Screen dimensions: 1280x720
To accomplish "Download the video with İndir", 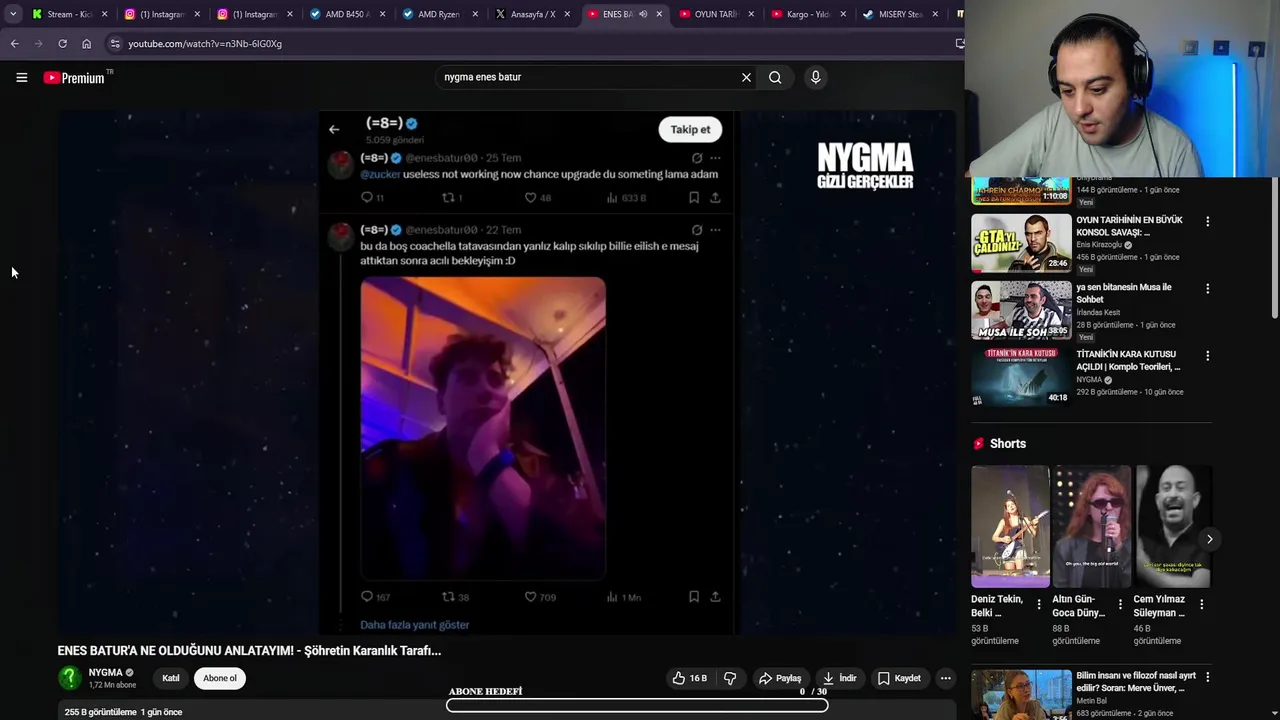I will (x=840, y=678).
